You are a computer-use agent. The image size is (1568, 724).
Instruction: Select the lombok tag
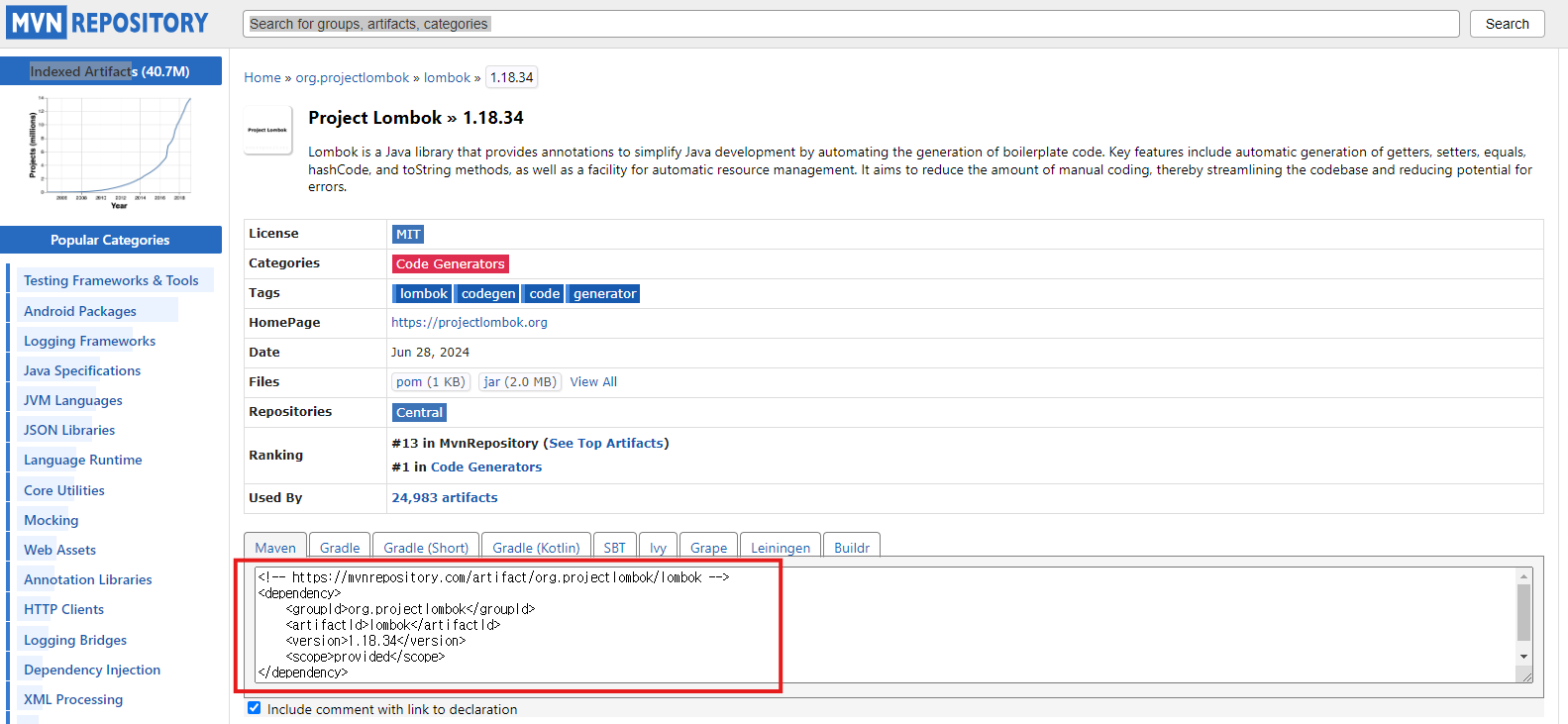(x=423, y=294)
